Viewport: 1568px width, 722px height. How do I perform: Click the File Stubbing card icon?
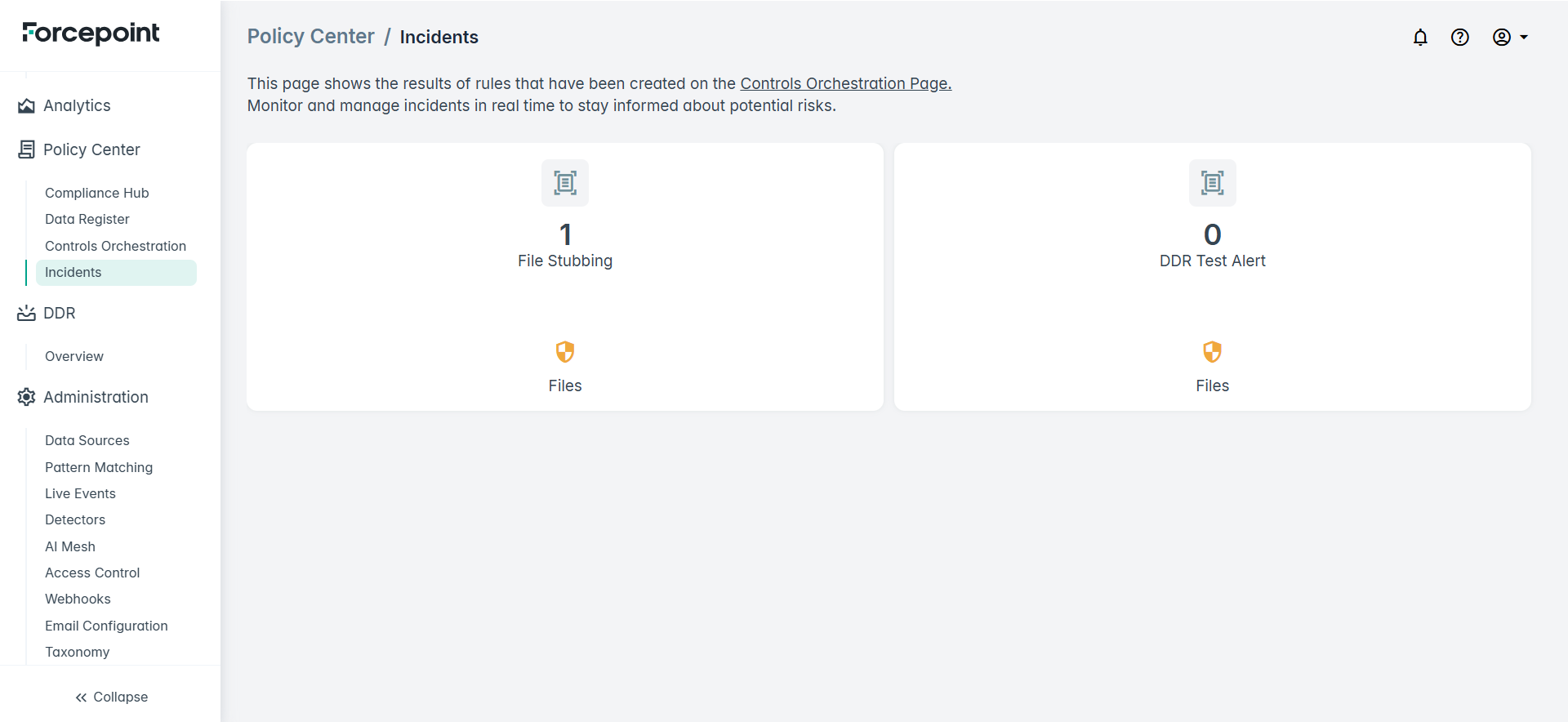pos(564,183)
